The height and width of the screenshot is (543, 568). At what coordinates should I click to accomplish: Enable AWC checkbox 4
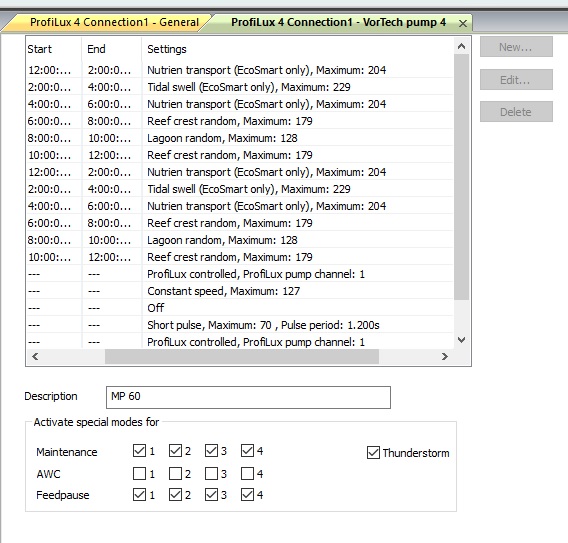click(x=247, y=473)
